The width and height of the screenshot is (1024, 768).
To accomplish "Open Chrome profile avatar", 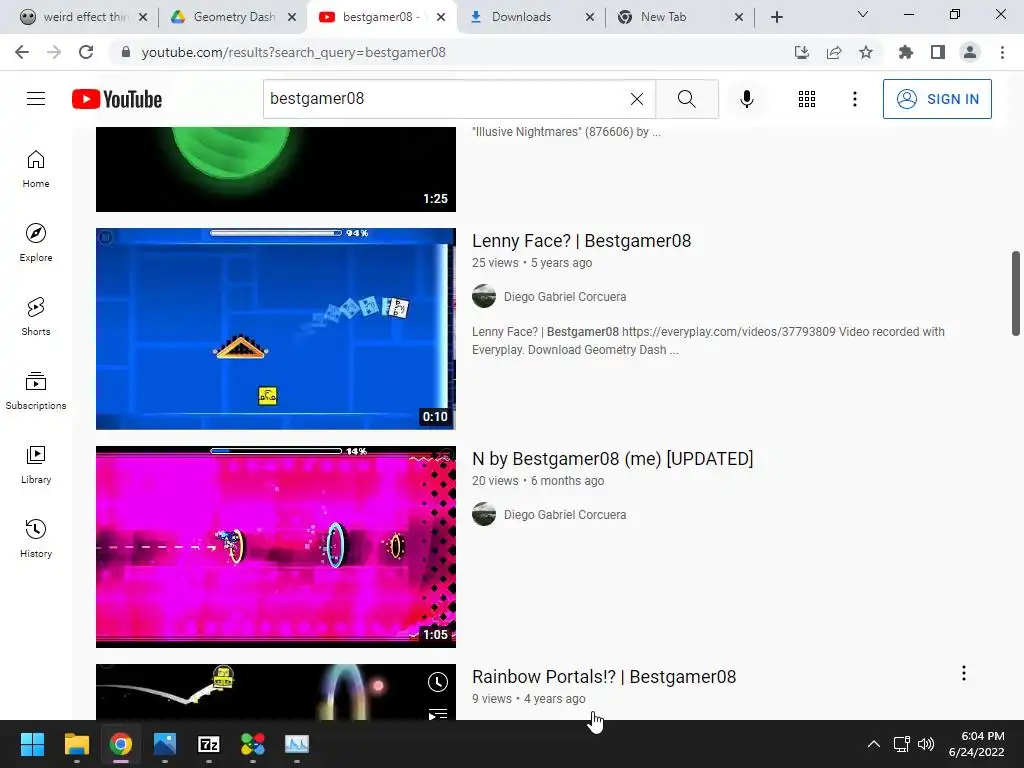I will point(970,52).
